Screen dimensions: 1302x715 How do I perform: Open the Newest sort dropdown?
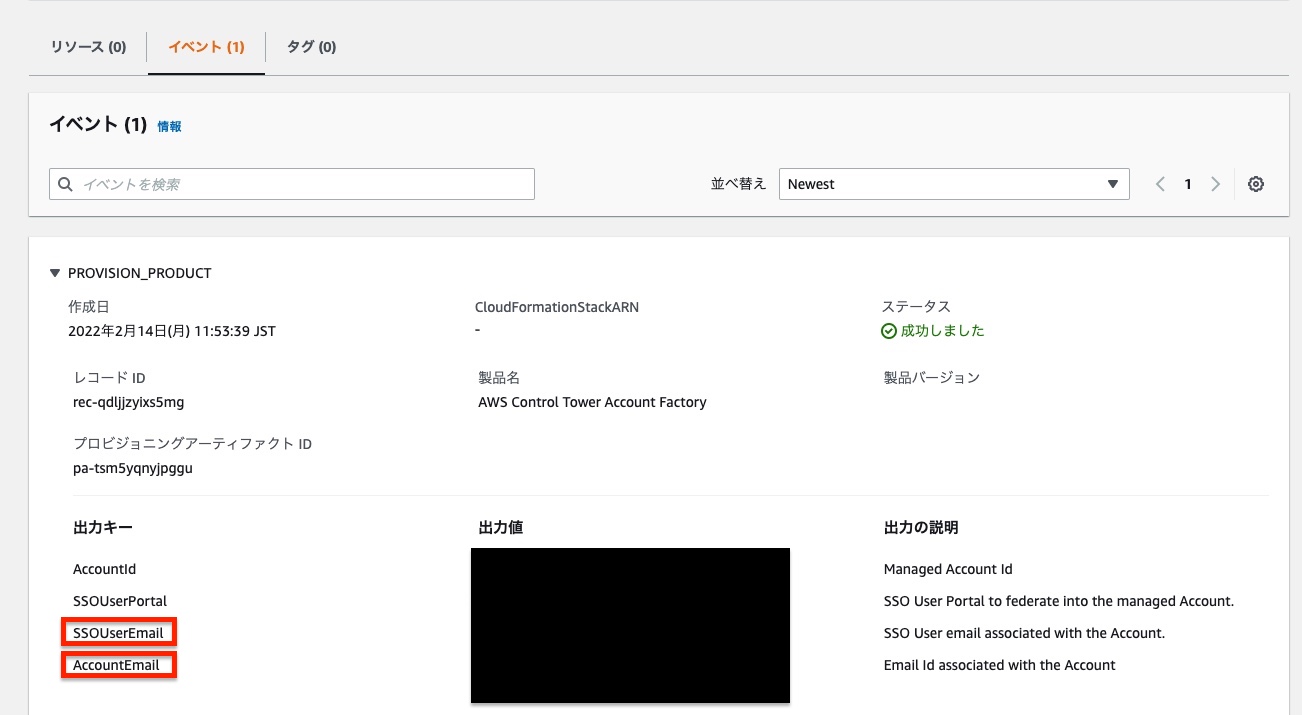pyautogui.click(x=954, y=184)
